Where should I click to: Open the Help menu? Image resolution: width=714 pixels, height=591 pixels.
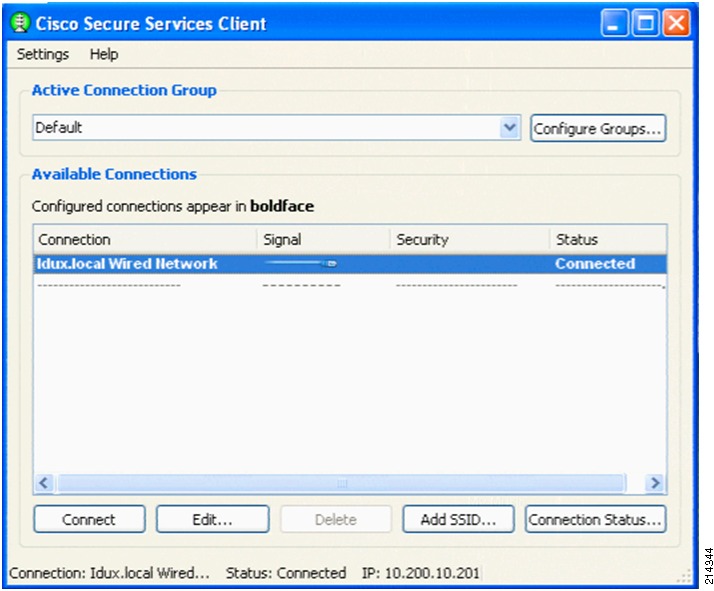tap(104, 54)
